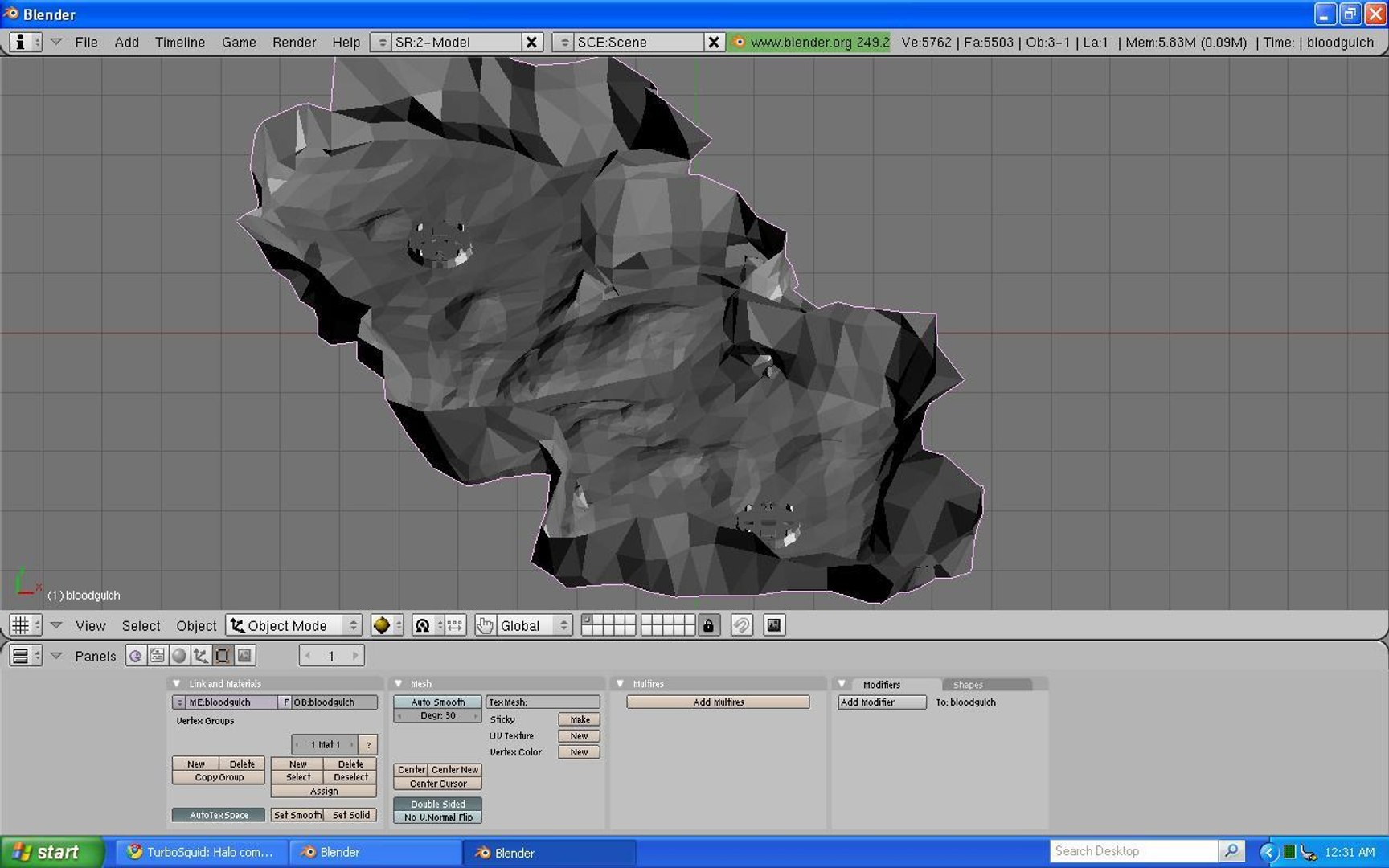The height and width of the screenshot is (868, 1389).
Task: Click the Editing context panel icon
Action: [x=223, y=656]
